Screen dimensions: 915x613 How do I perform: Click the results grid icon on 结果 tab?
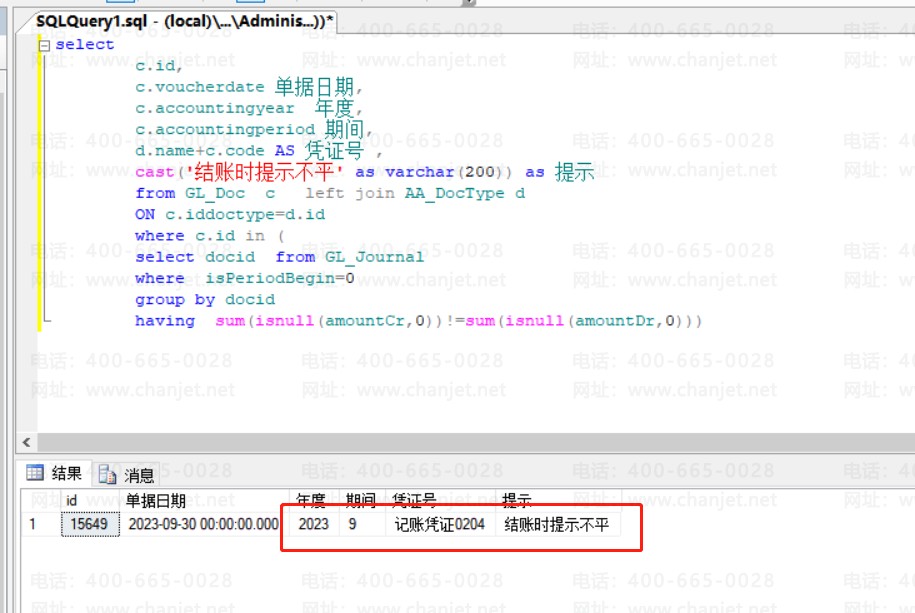[35, 472]
